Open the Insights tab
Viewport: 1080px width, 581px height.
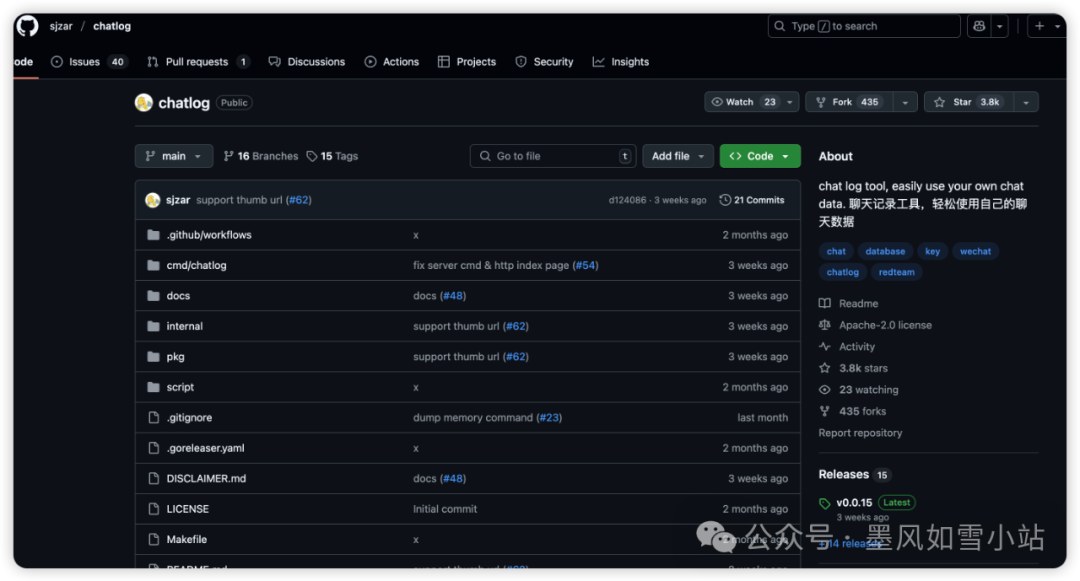coord(621,62)
